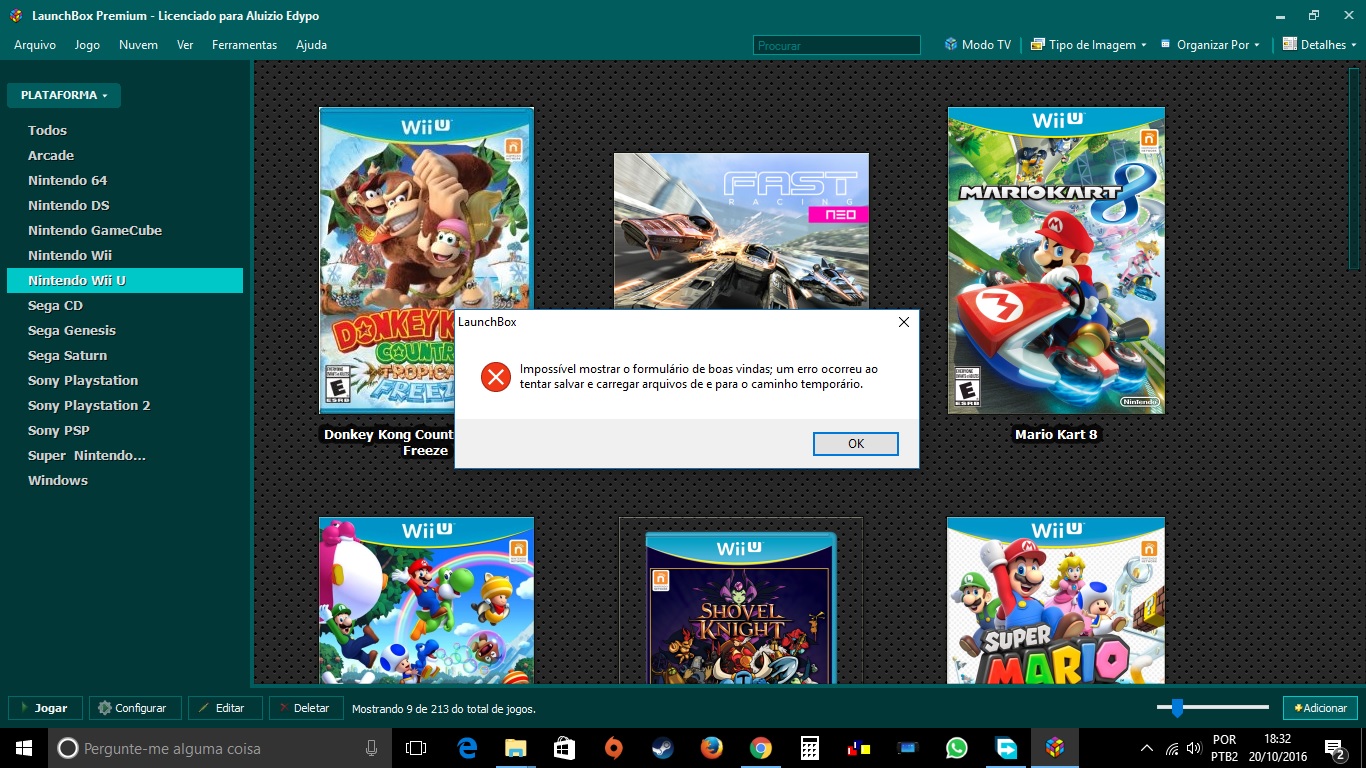1366x768 pixels.
Task: Select the highlighted Nintendo Wii U platform
Action: [x=124, y=280]
